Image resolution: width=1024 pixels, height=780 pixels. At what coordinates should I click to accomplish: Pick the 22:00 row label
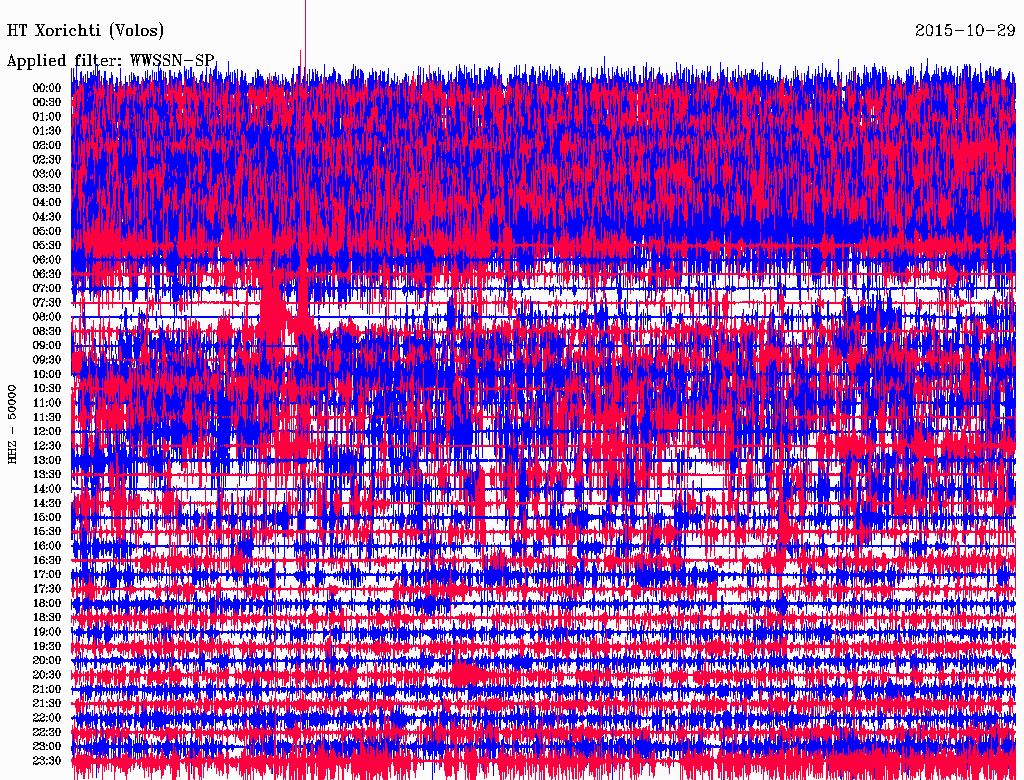[x=47, y=718]
